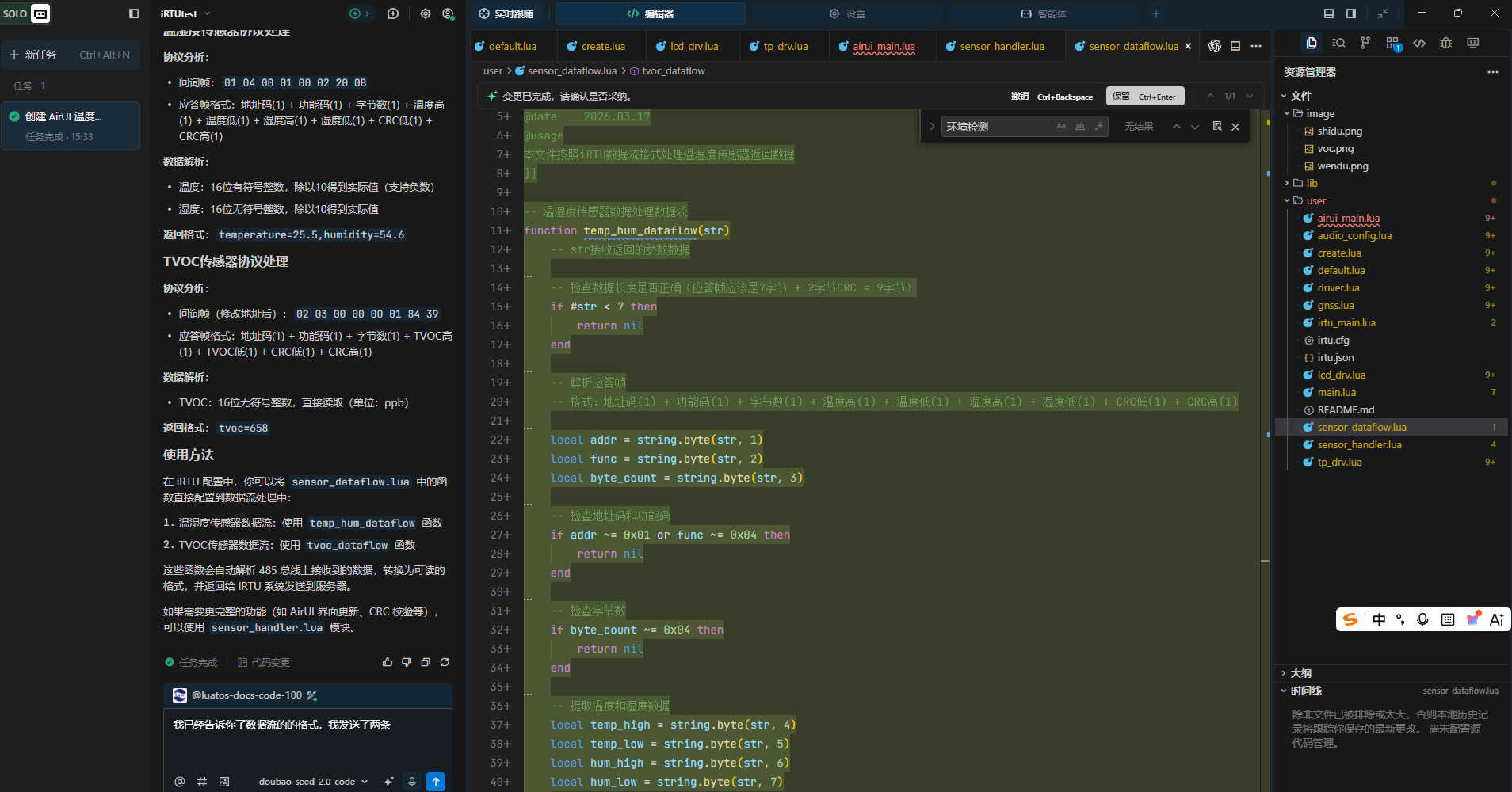1512x792 pixels.
Task: Switch to the 智能体 tab
Action: click(x=1044, y=13)
